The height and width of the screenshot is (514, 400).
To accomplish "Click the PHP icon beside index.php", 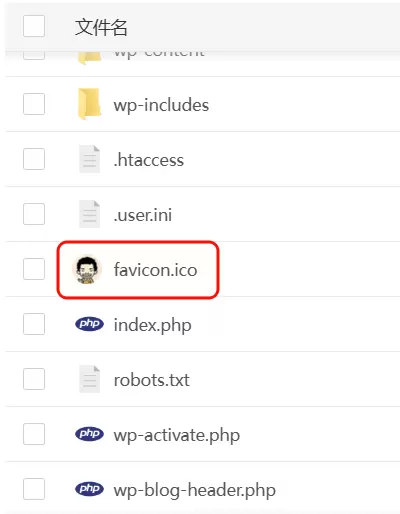I will (89, 324).
